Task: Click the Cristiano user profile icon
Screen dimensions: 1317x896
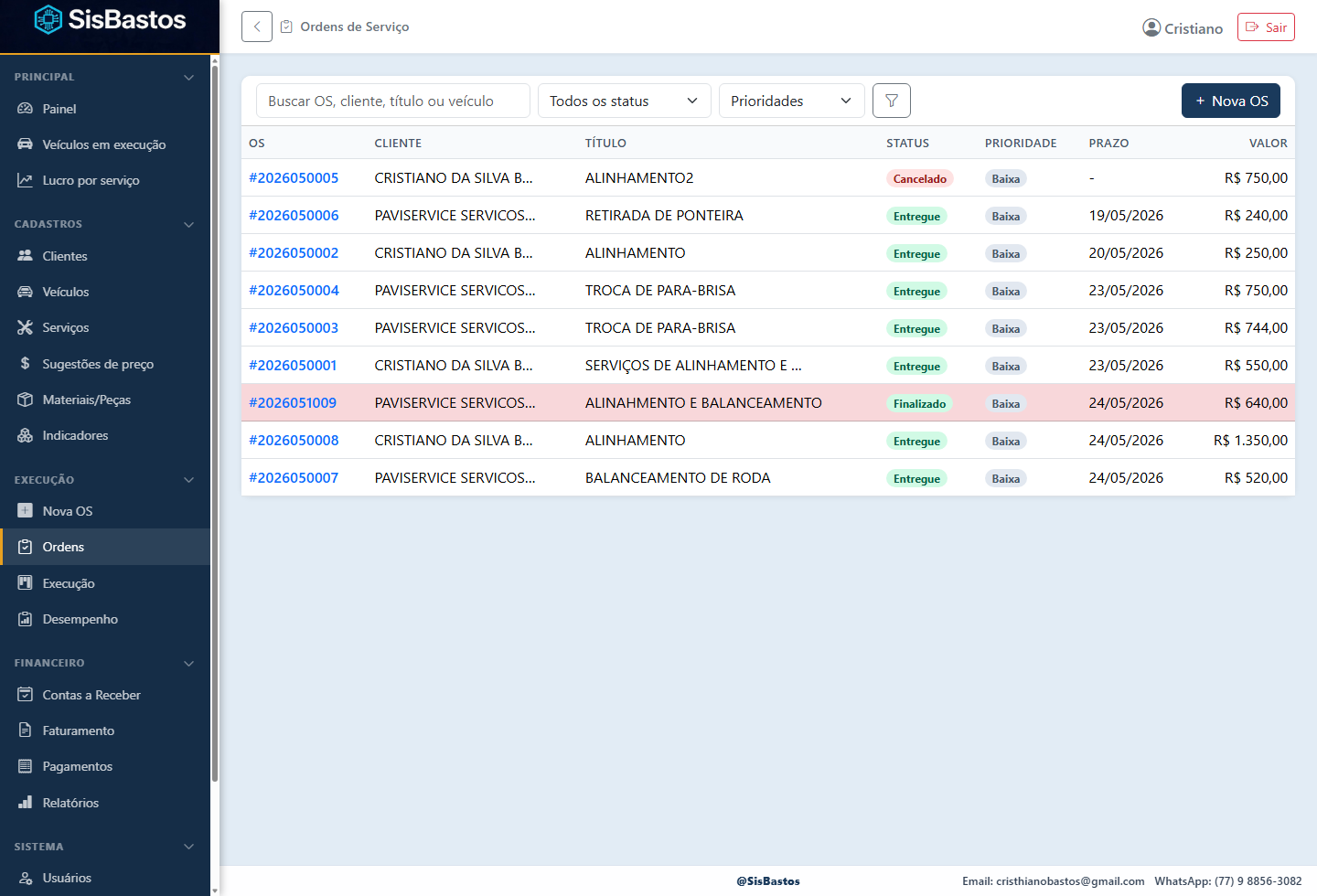Action: [1151, 27]
